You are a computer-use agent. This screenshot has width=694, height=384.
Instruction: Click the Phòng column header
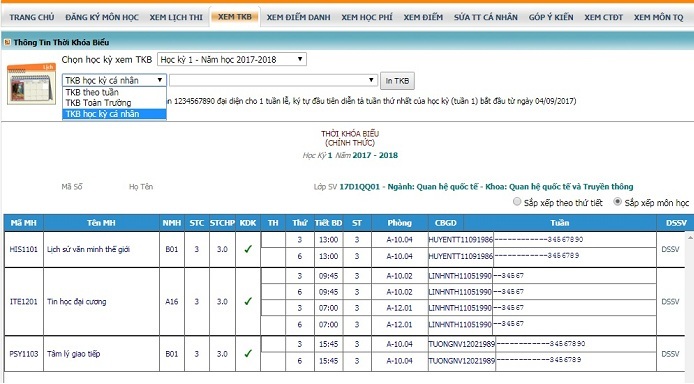399,223
